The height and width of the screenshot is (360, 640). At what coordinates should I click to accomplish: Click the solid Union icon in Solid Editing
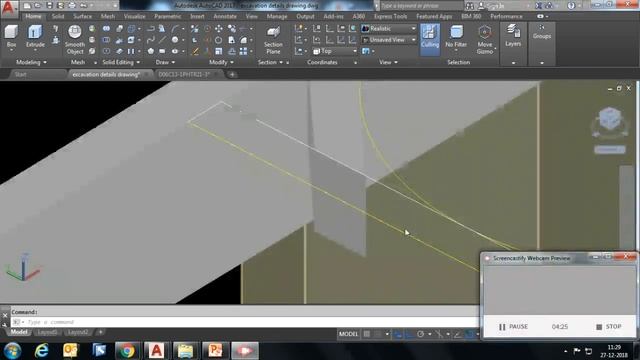(x=106, y=29)
